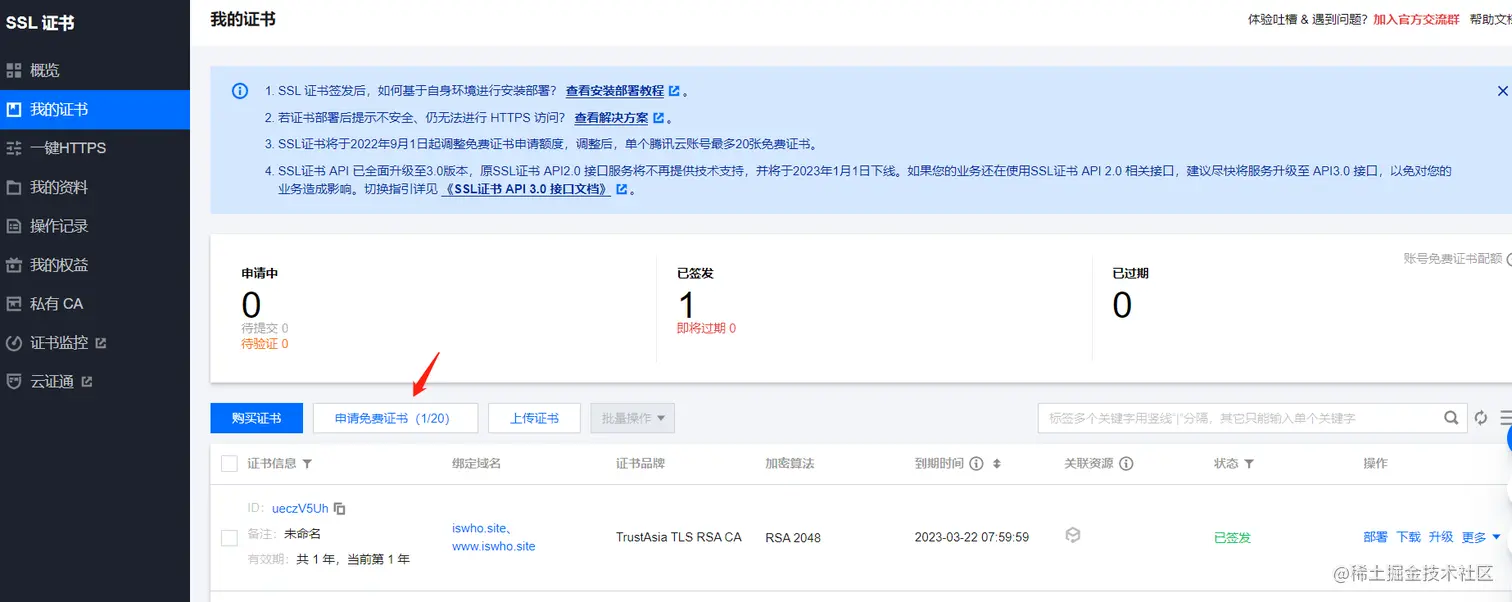The width and height of the screenshot is (1512, 602).
Task: Click 下载 action in certificate row
Action: coord(1408,537)
